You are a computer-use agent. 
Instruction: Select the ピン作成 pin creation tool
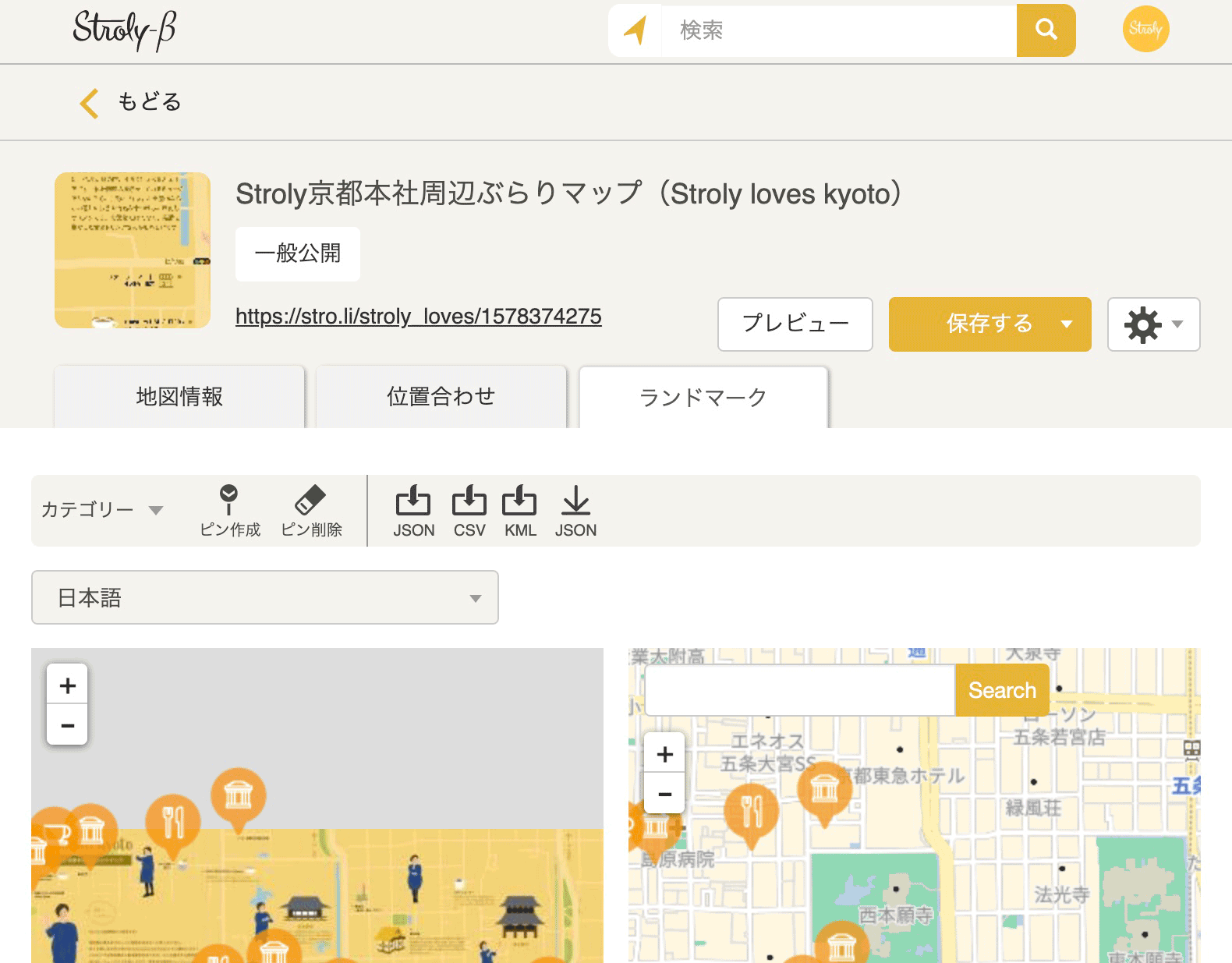tap(229, 510)
